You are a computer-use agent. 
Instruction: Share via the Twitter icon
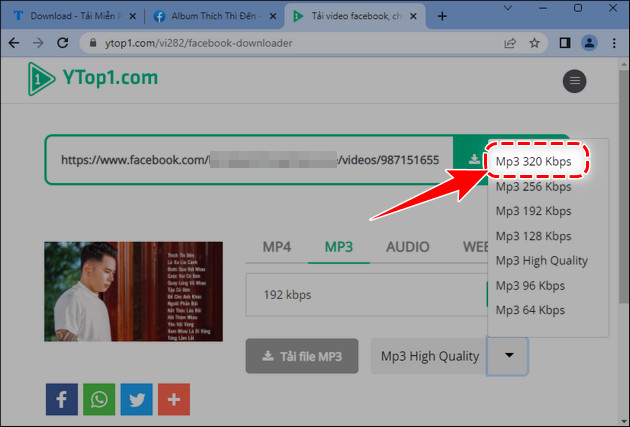(x=136, y=399)
